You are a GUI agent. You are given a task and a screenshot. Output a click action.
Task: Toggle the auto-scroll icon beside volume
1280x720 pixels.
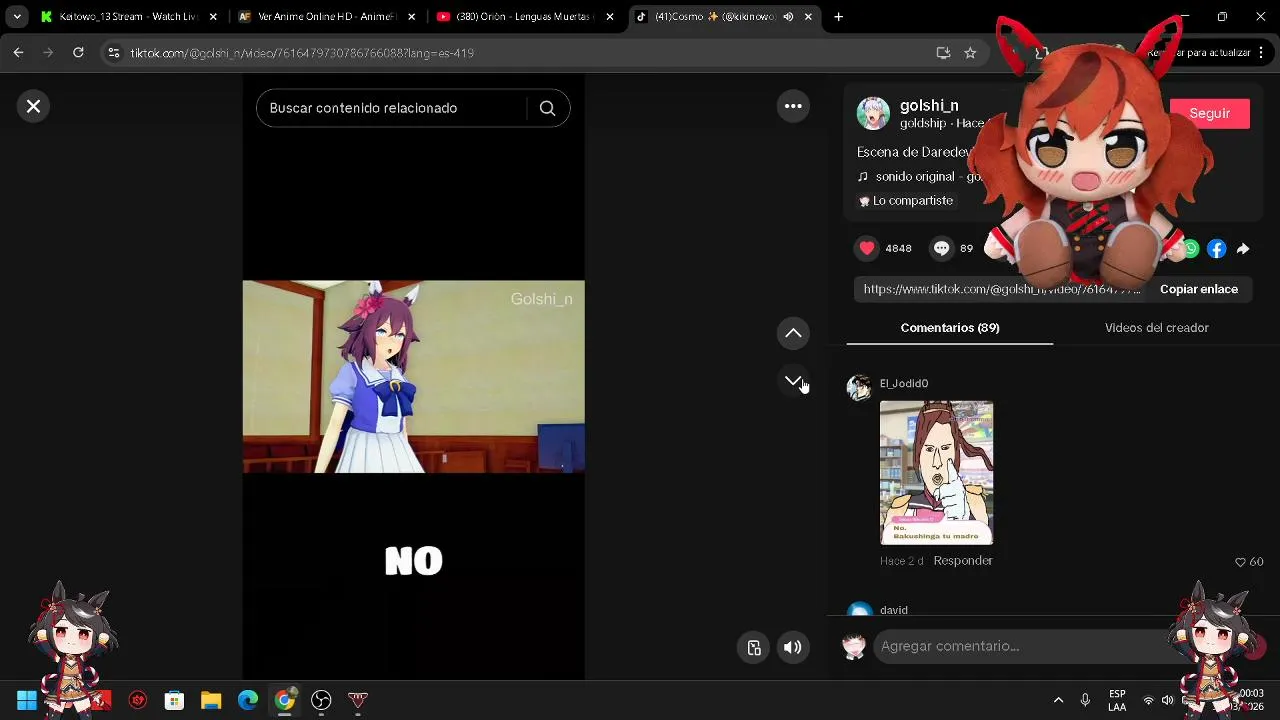[754, 647]
